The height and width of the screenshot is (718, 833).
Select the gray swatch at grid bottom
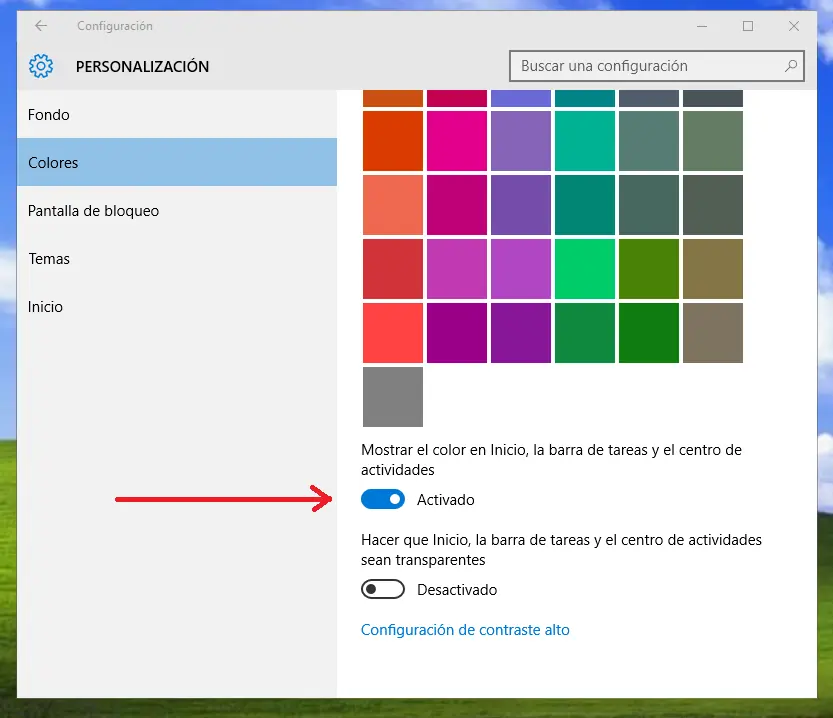click(392, 397)
